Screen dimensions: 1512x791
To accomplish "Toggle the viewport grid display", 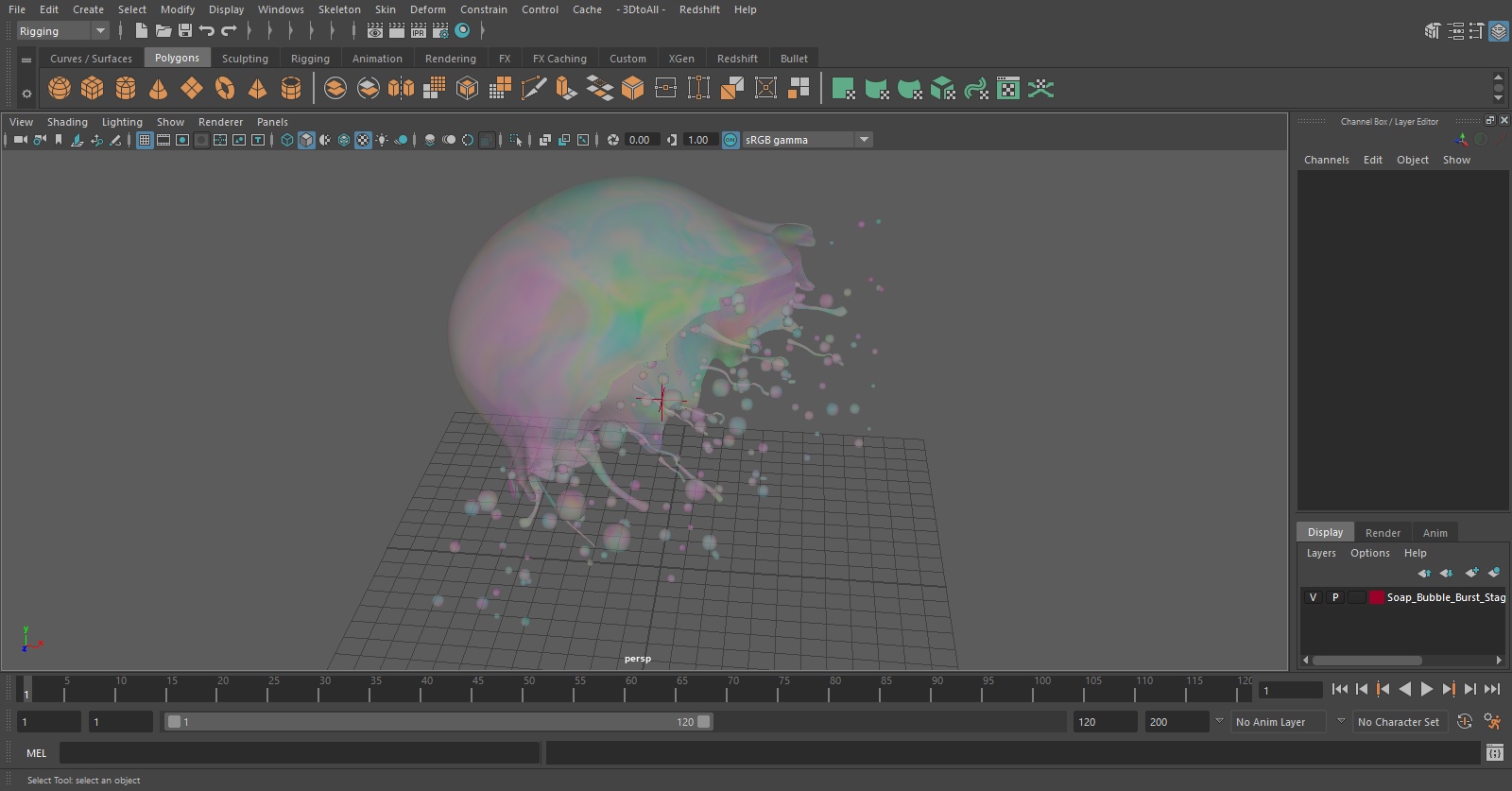I will coord(145,140).
